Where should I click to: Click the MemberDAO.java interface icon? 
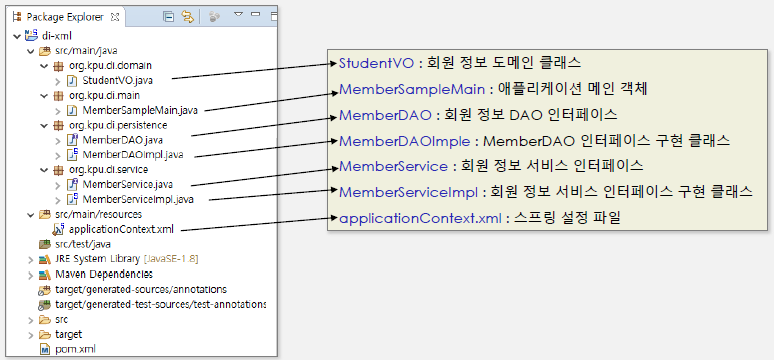(73, 140)
